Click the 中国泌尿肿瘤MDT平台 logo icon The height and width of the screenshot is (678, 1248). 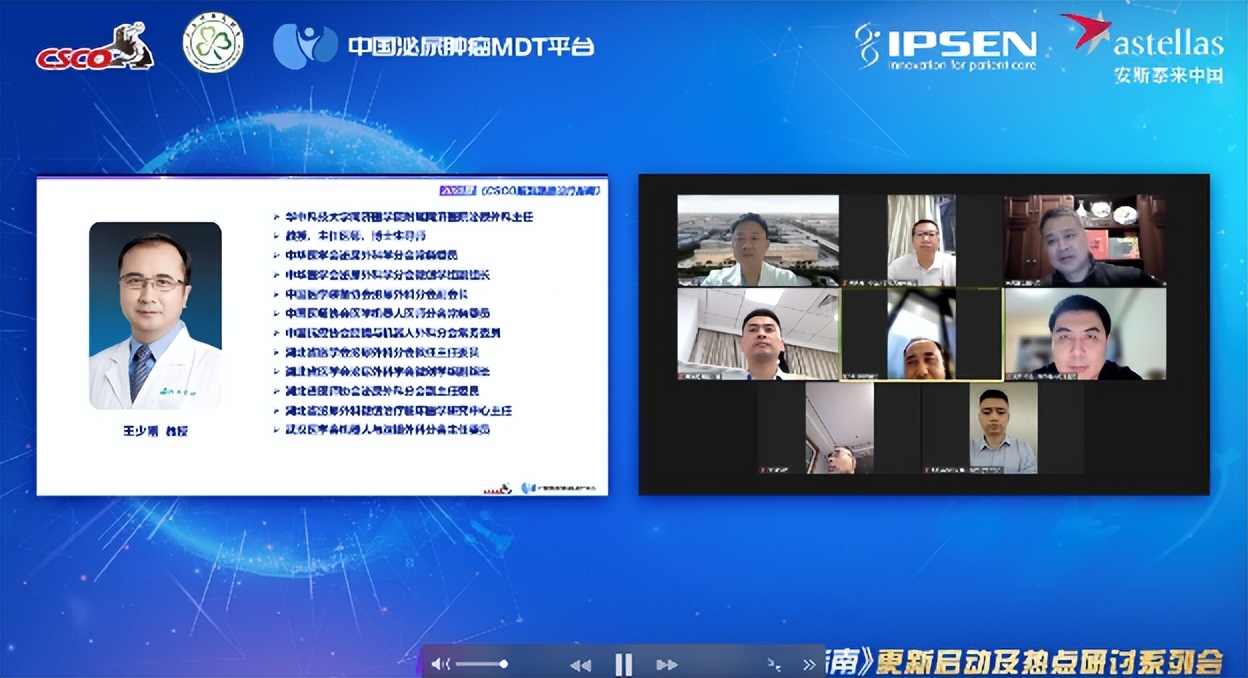[x=305, y=46]
